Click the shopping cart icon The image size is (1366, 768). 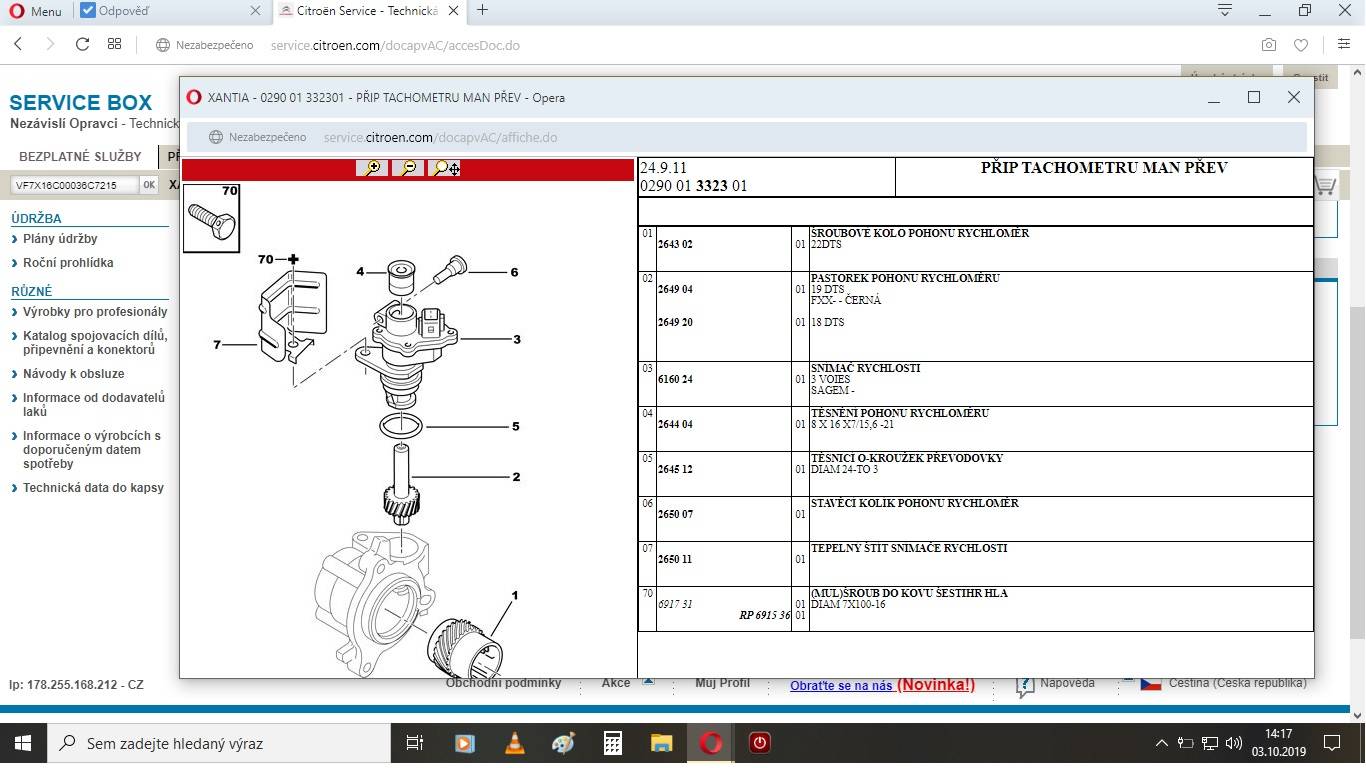point(1326,185)
